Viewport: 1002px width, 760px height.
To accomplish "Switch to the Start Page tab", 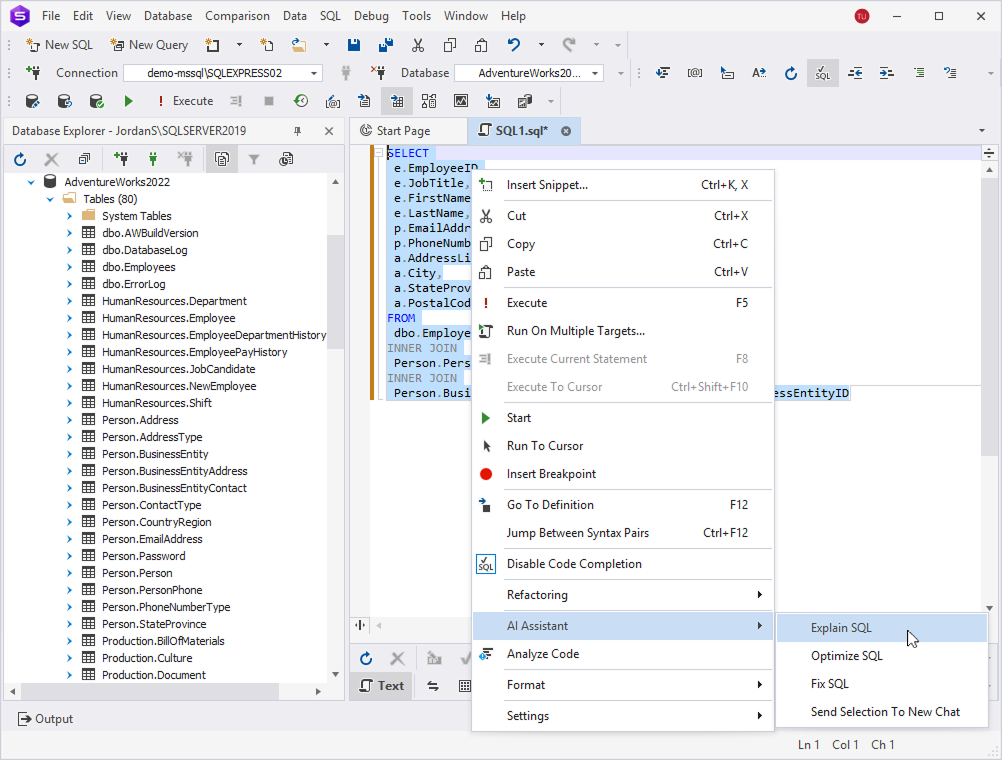I will (x=403, y=131).
